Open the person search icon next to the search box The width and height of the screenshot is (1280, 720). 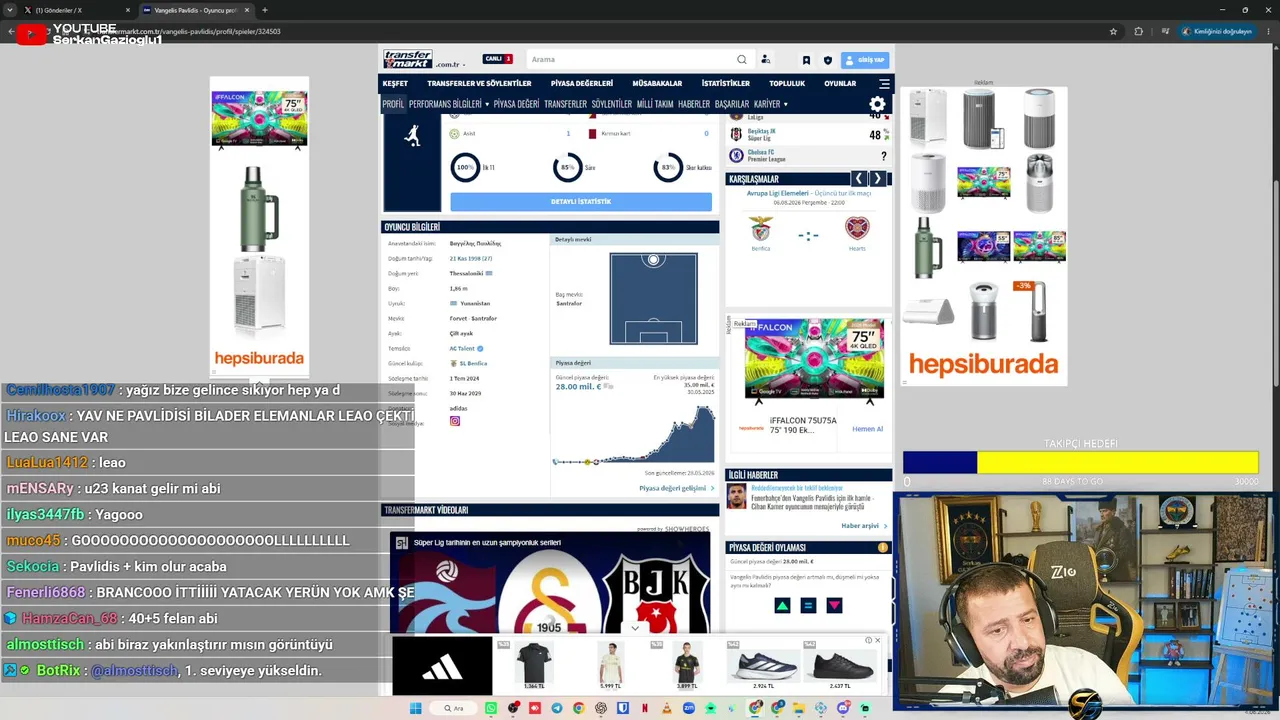coord(765,59)
